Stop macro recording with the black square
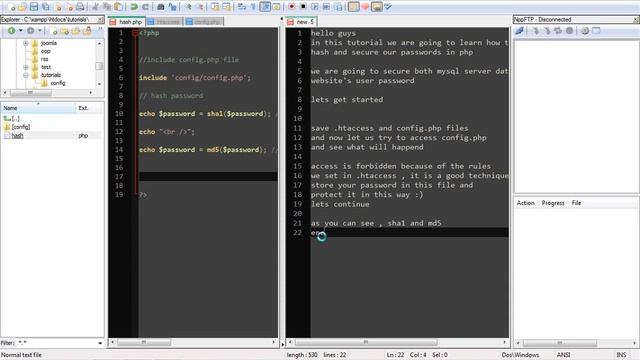Viewport: 640px width, 360px height. coord(303,7)
